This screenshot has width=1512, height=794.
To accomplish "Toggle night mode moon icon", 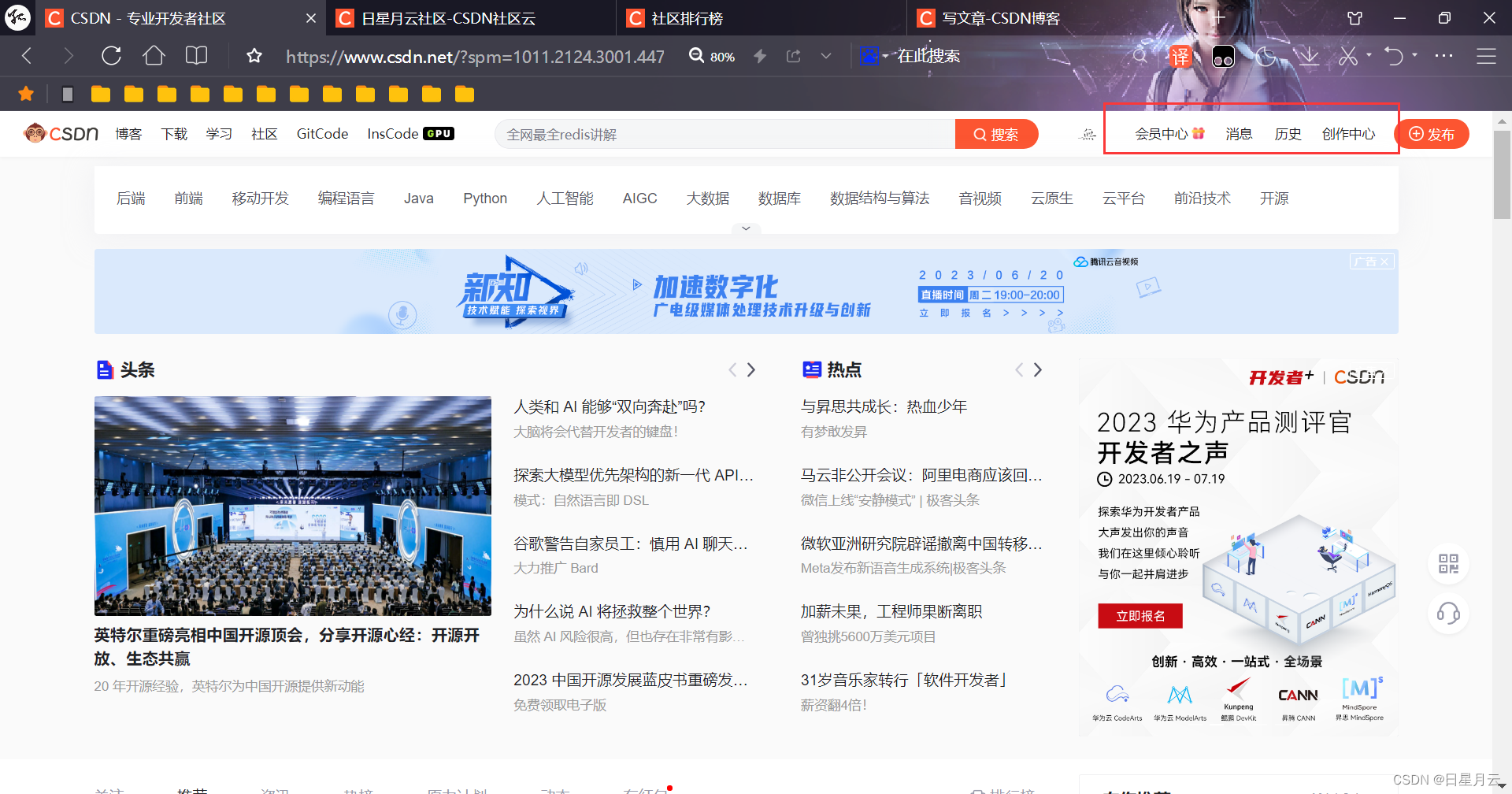I will 1266,56.
